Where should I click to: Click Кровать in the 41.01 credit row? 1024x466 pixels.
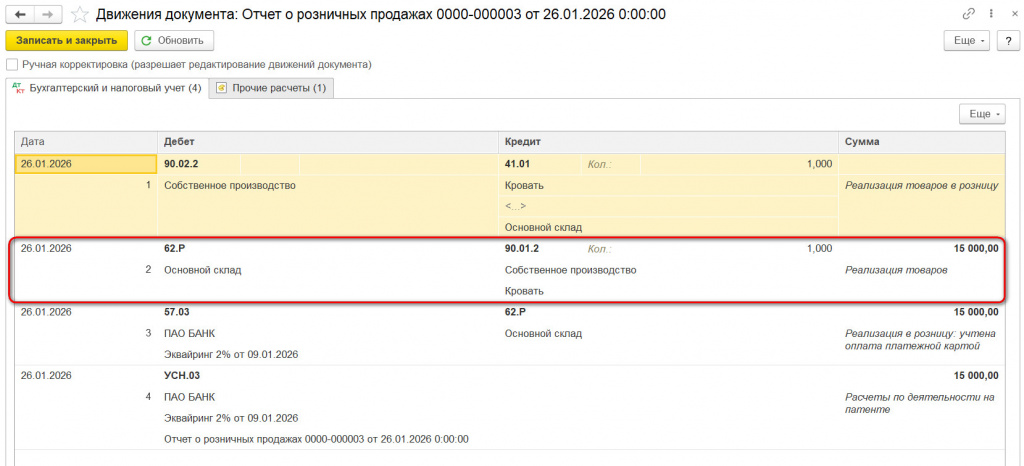pyautogui.click(x=524, y=185)
